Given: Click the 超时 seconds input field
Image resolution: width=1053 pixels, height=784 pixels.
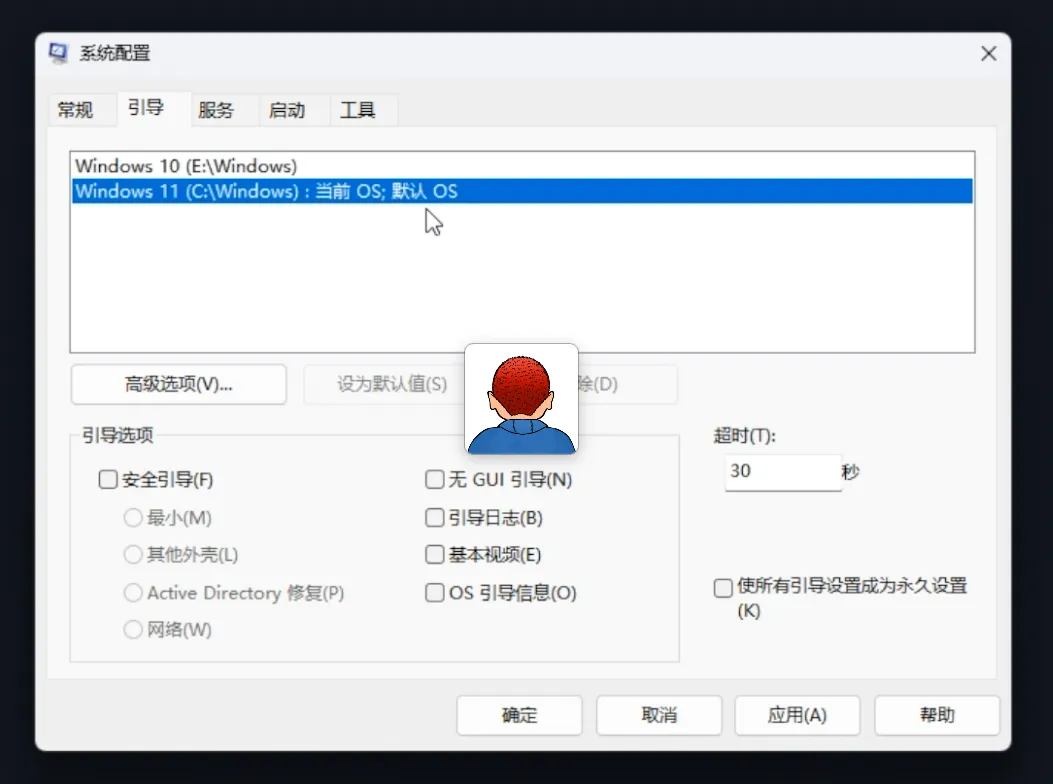Looking at the screenshot, I should (x=783, y=472).
